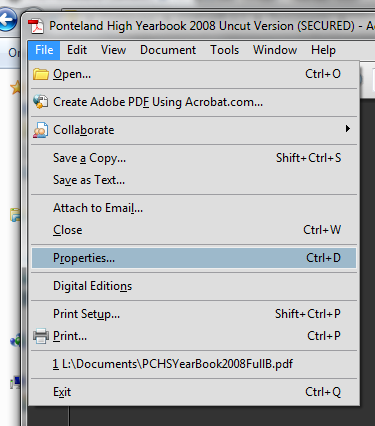Open the Document menu
Viewport: 375px width, 426px height.
(168, 50)
